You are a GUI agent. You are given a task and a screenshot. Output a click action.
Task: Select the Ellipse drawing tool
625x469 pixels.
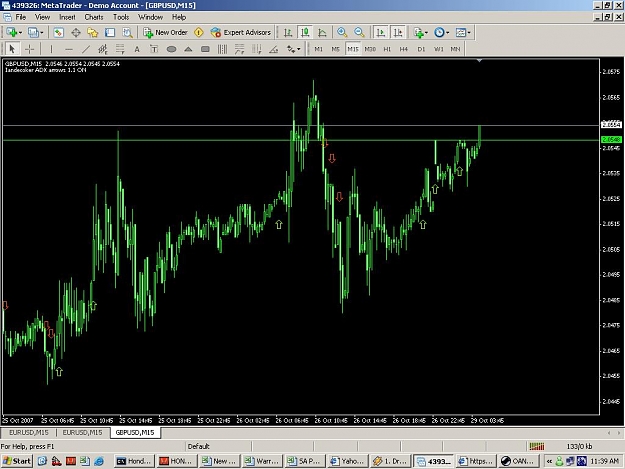tap(171, 49)
